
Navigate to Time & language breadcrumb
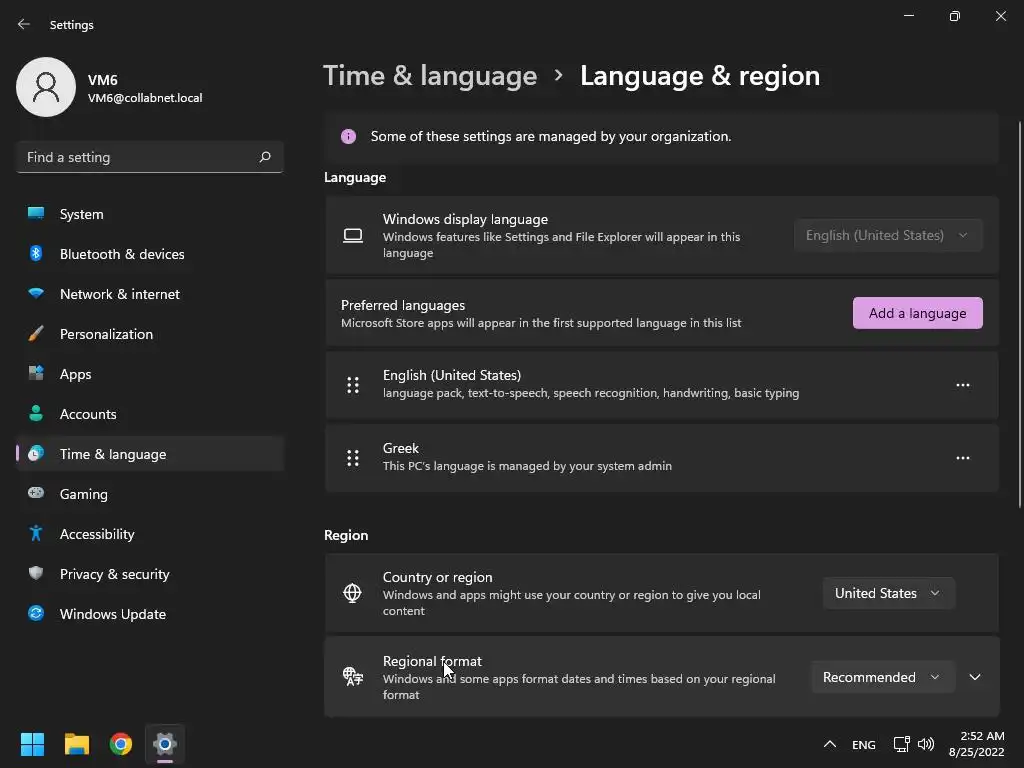tap(430, 76)
